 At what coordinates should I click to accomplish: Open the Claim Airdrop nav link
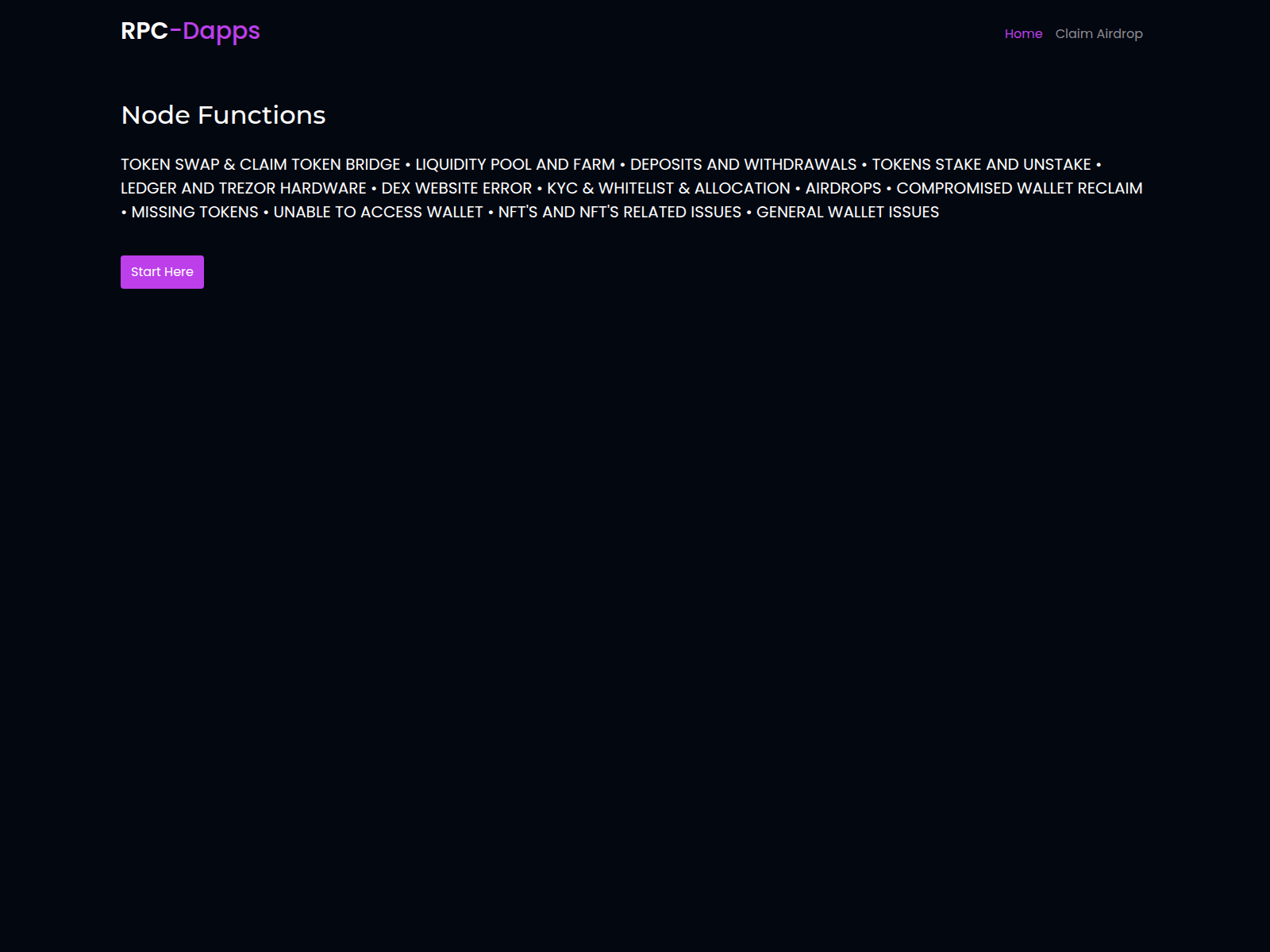click(1099, 33)
